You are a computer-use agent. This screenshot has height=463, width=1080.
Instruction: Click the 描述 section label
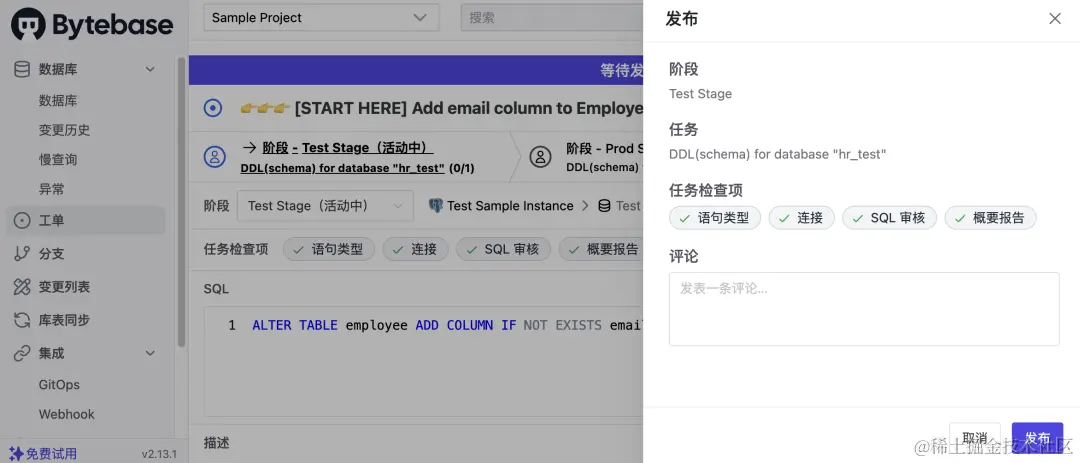[x=216, y=443]
